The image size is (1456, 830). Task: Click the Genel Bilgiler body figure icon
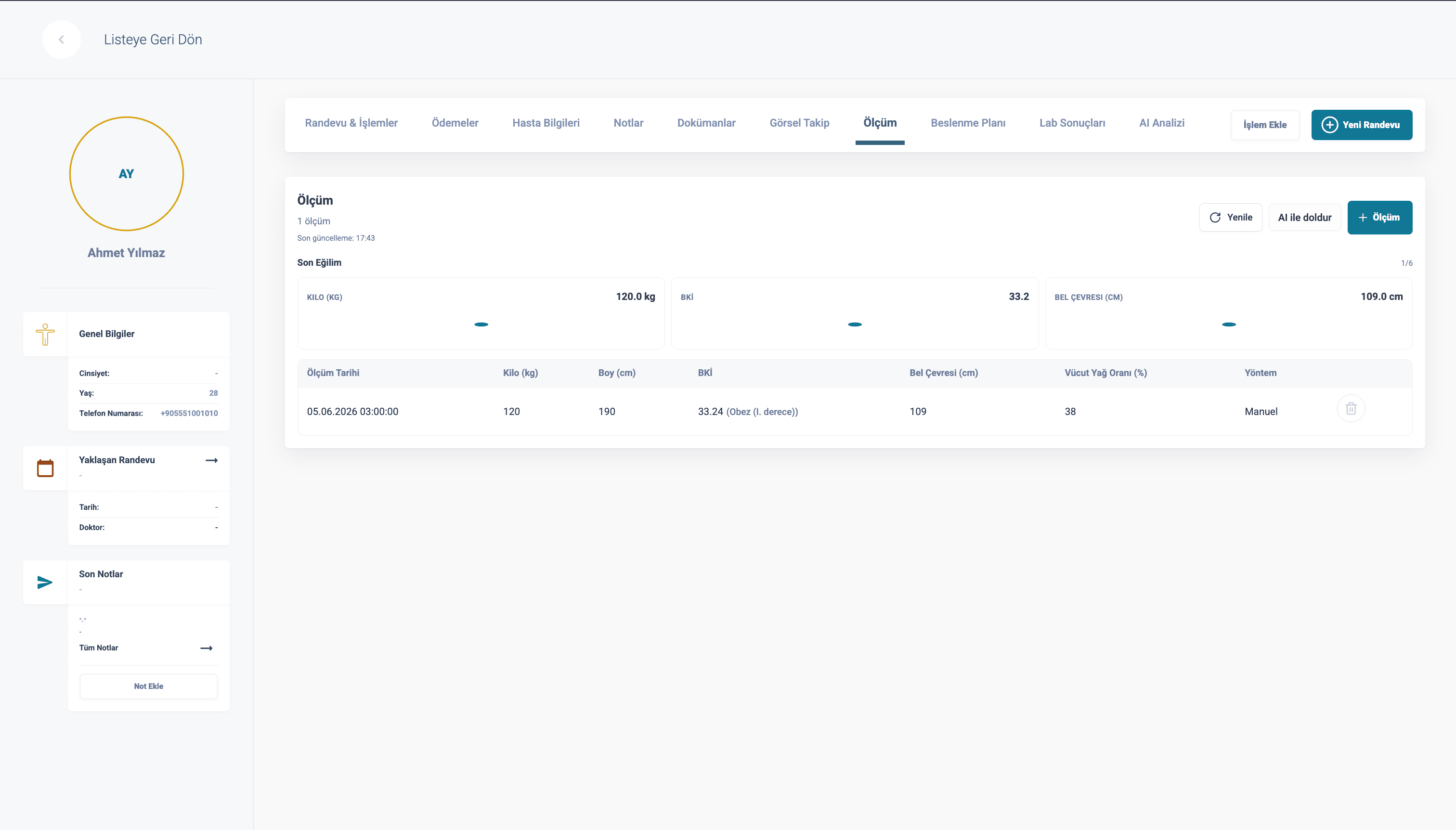pyautogui.click(x=45, y=334)
